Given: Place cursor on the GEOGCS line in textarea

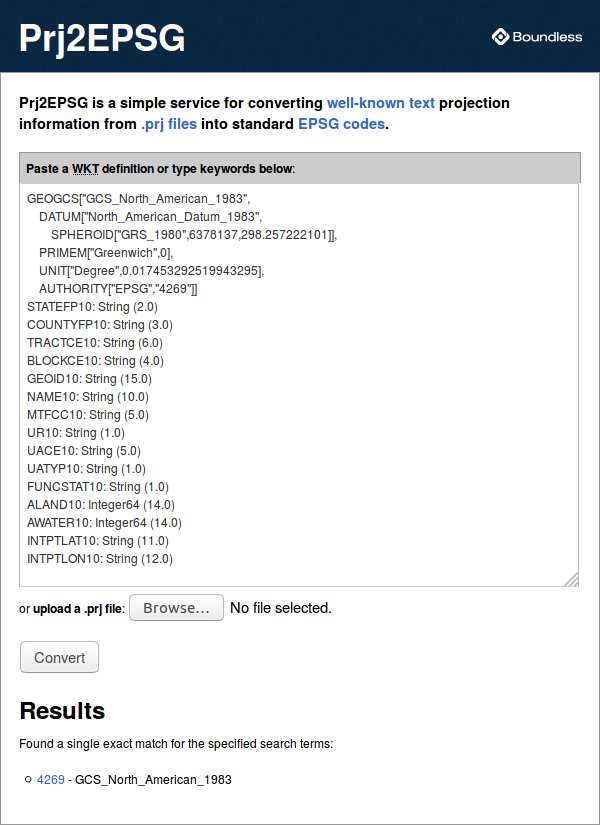Looking at the screenshot, I should coord(138,199).
